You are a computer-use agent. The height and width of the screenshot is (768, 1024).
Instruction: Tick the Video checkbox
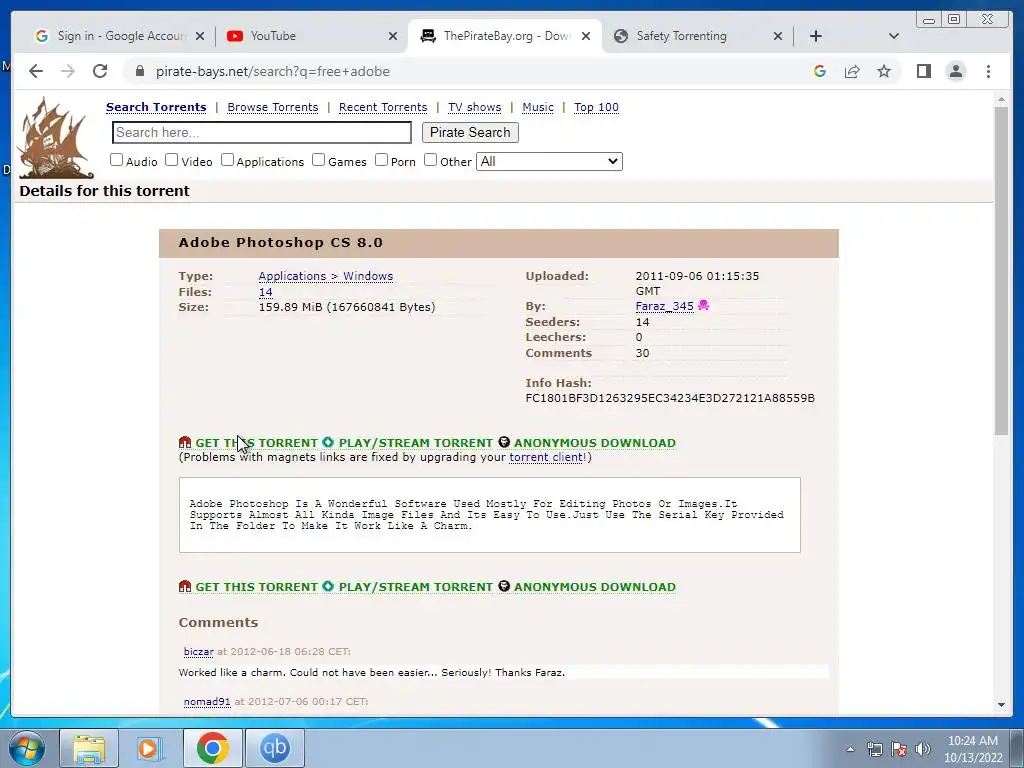pyautogui.click(x=172, y=160)
